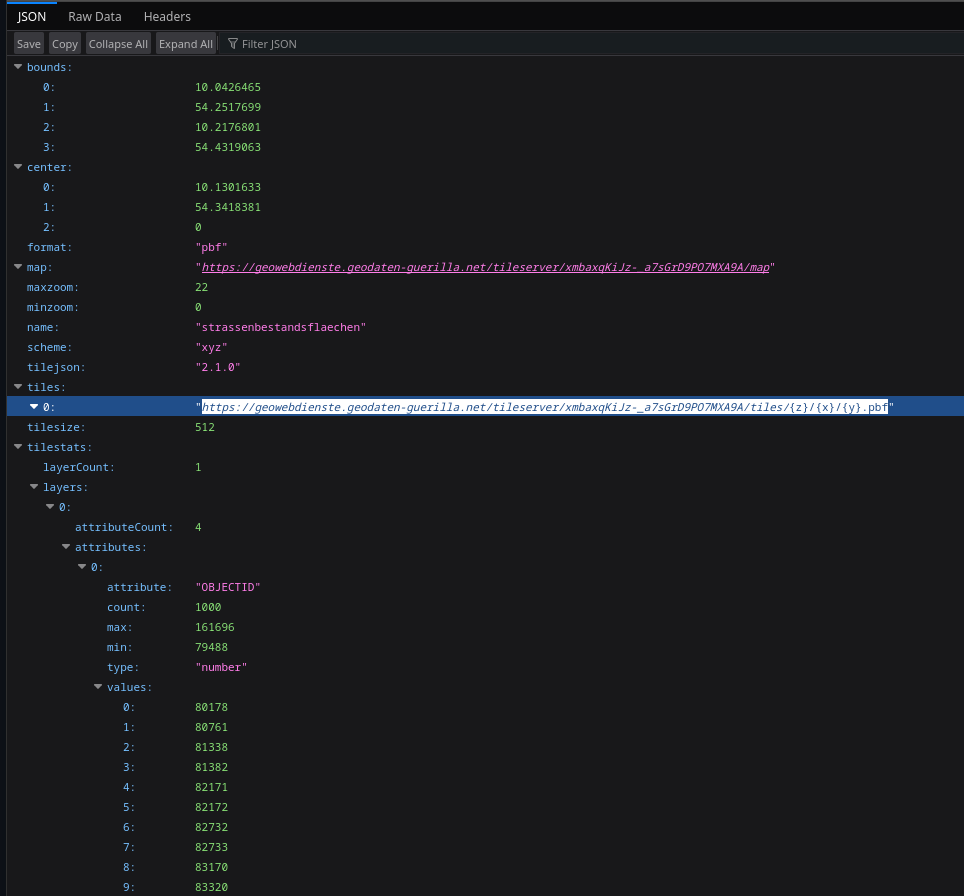Expand all JSON nodes
Viewport: 964px width, 896px height.
pos(186,43)
